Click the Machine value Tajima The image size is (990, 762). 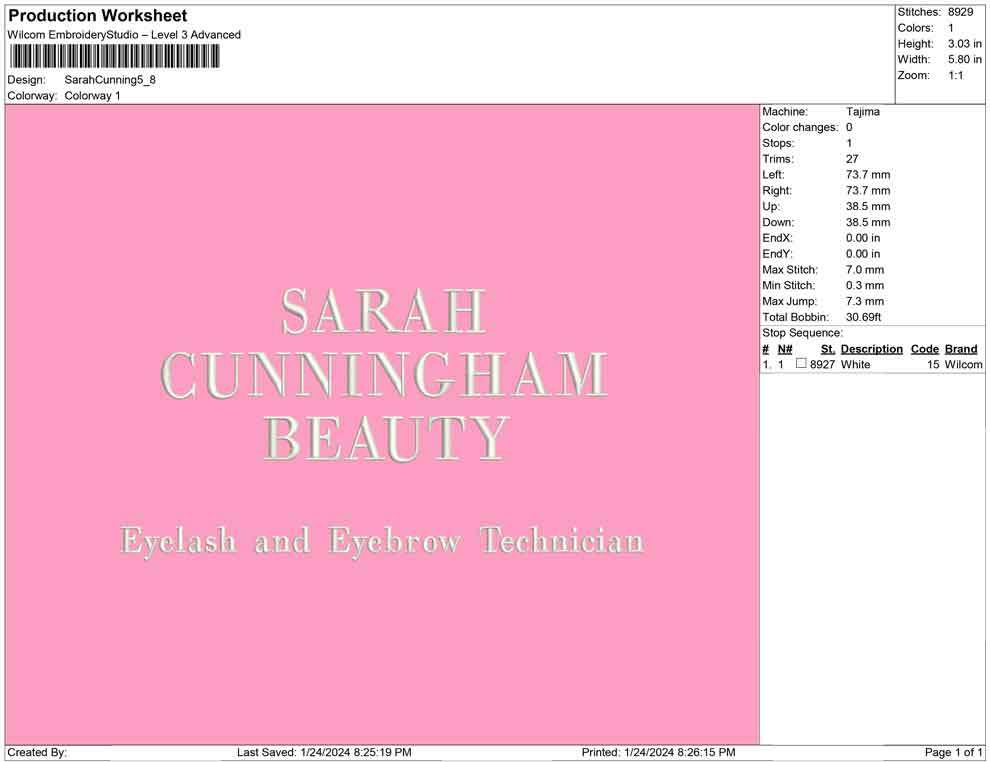click(862, 112)
